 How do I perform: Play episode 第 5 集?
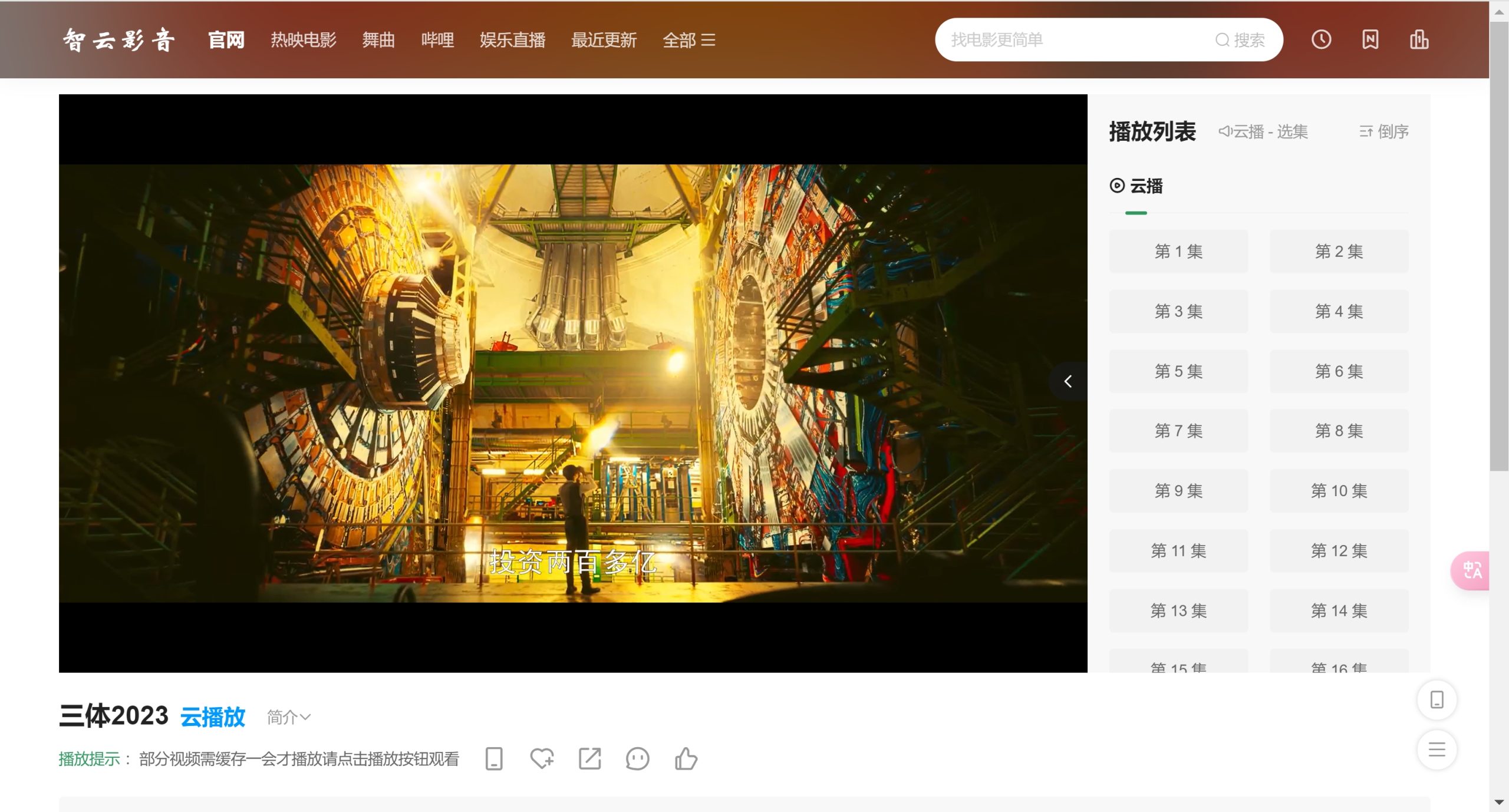[x=1178, y=371]
